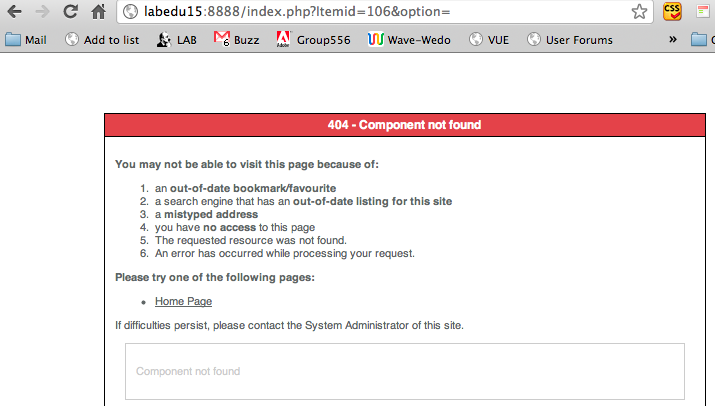Image resolution: width=715 pixels, height=406 pixels.
Task: Expand the hidden bookmarks overflow chevron
Action: click(673, 40)
